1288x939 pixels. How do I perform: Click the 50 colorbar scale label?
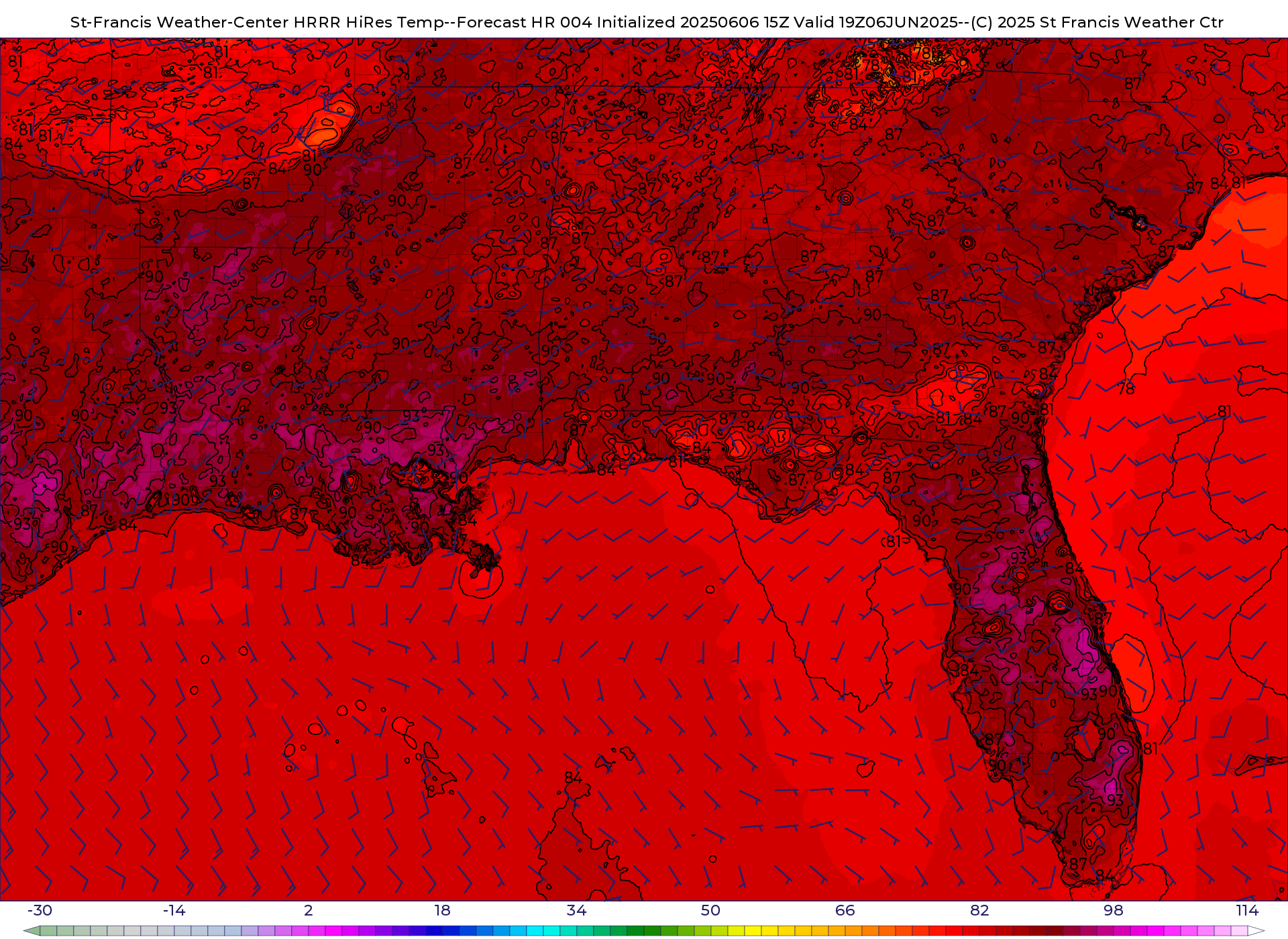(x=711, y=911)
